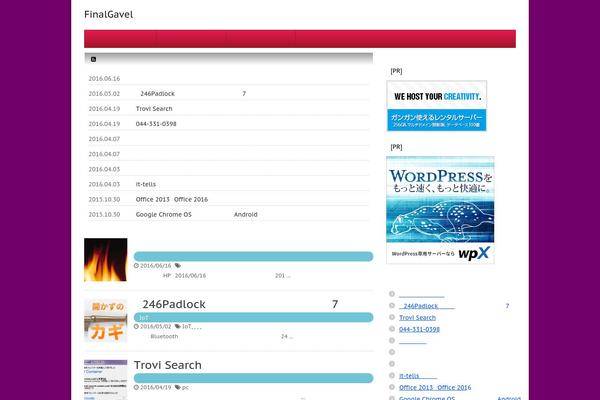Click the WE HOST YOUR CREATIVITY banner ad

click(x=437, y=106)
